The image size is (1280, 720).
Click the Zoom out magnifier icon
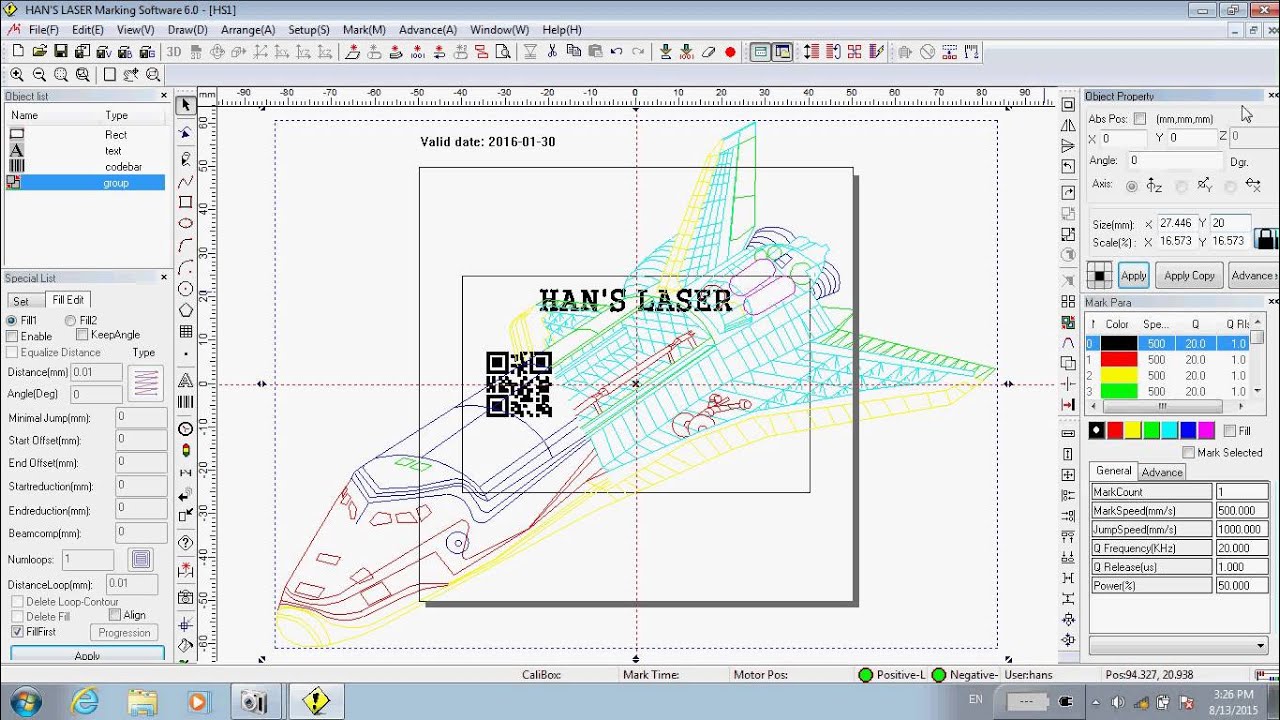(x=39, y=74)
